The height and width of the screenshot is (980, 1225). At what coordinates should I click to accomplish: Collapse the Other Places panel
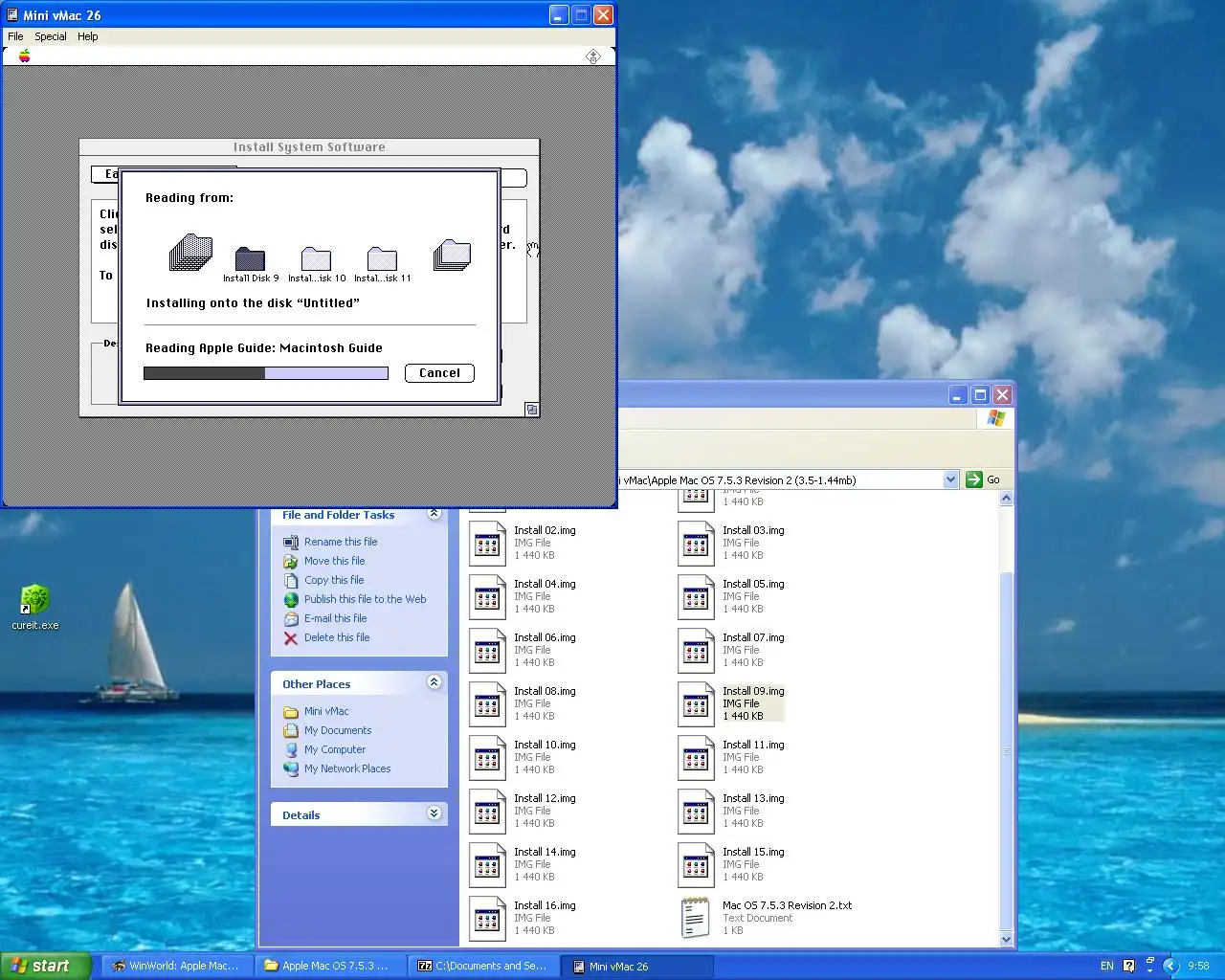[x=434, y=682]
